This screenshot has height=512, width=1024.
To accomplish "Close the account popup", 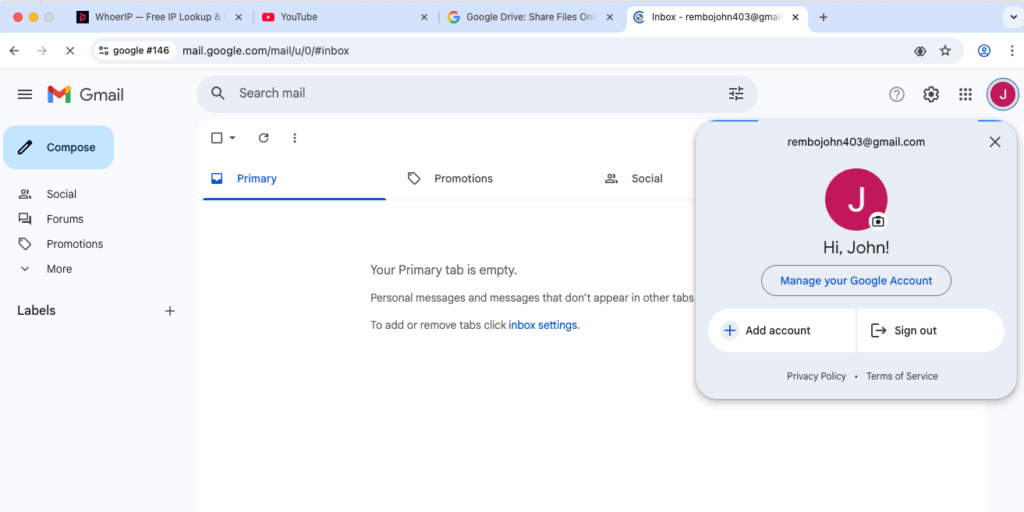I will pos(995,142).
